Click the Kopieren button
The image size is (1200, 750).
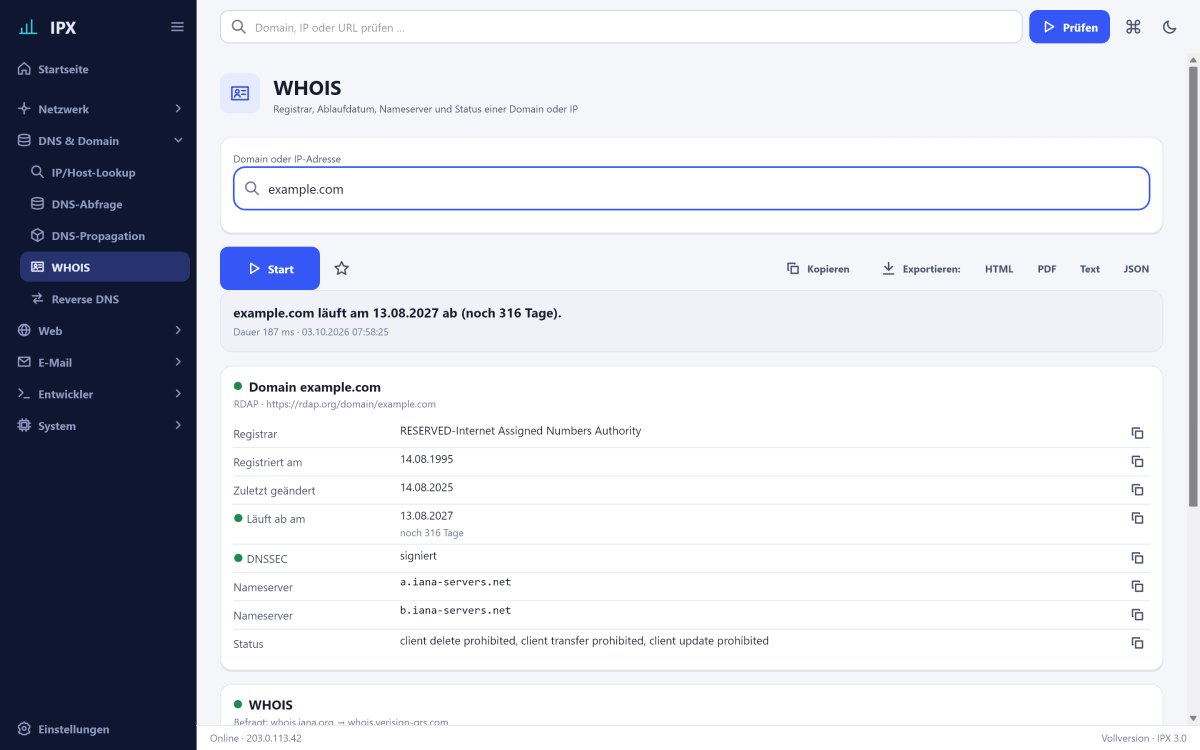pos(818,269)
